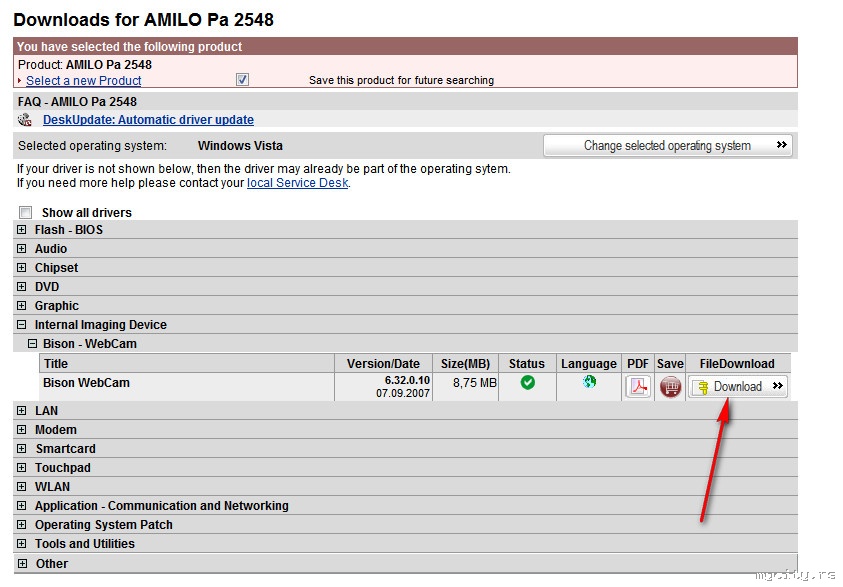Expand the Other category
This screenshot has height=587, width=843.
coord(22,563)
